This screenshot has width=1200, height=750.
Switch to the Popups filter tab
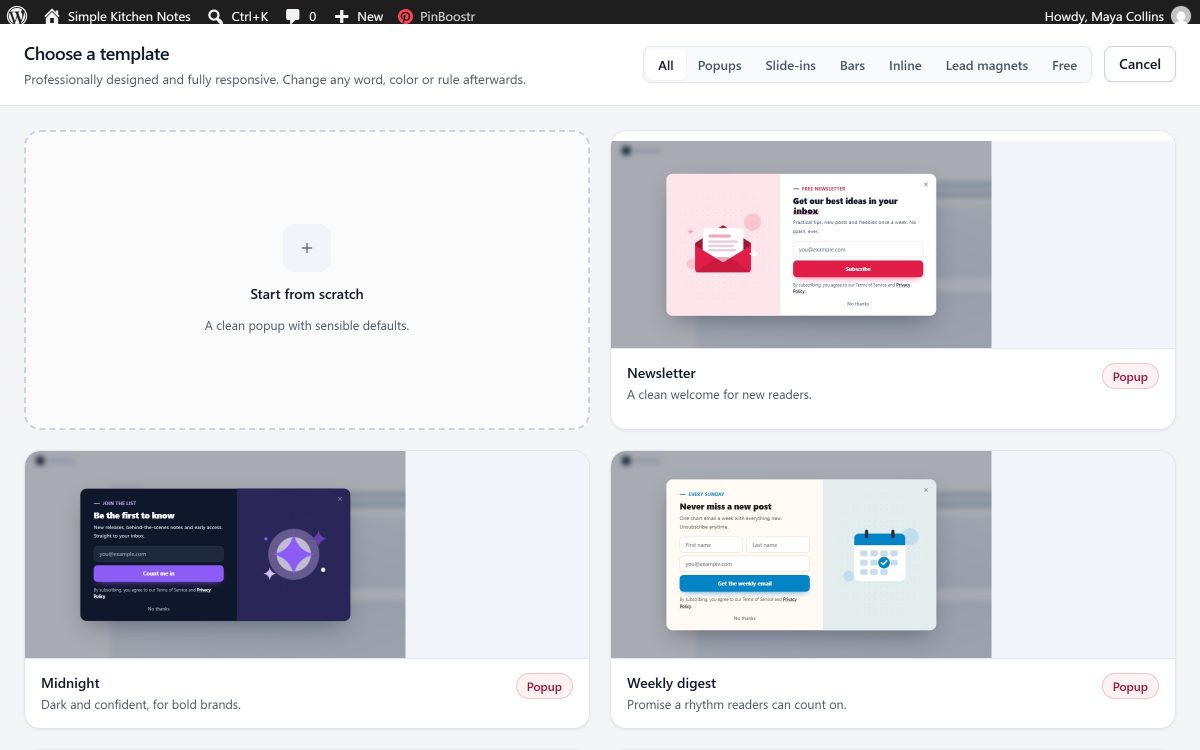click(720, 65)
